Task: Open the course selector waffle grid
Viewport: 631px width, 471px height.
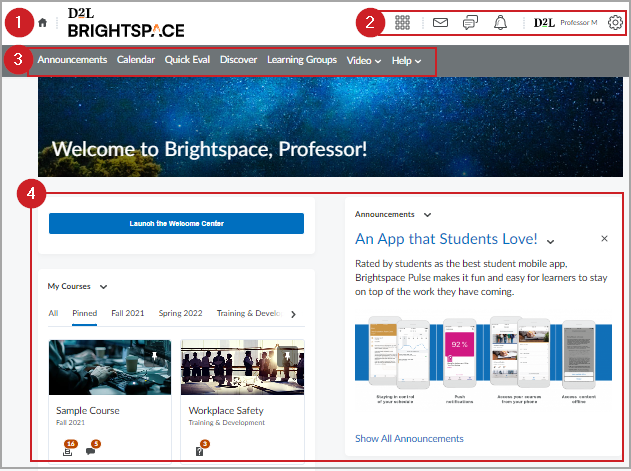Action: 402,23
